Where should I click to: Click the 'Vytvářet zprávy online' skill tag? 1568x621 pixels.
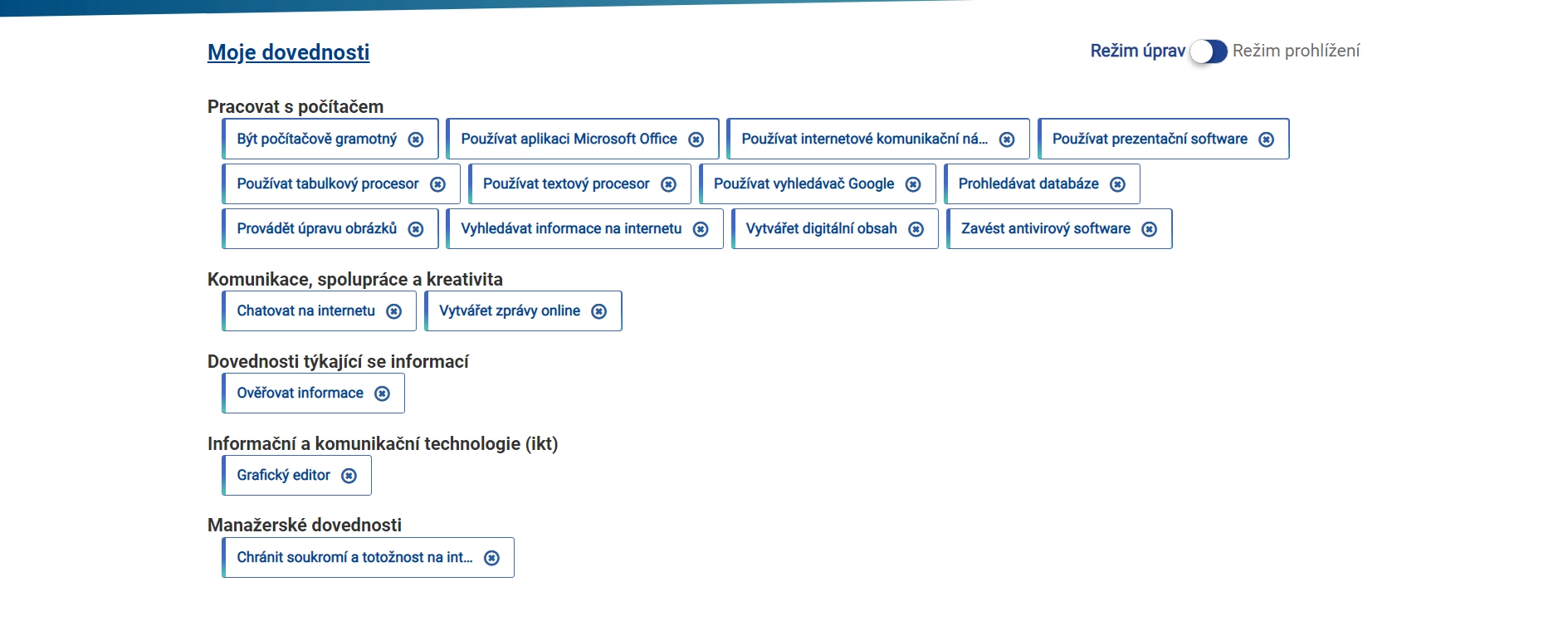pos(509,310)
